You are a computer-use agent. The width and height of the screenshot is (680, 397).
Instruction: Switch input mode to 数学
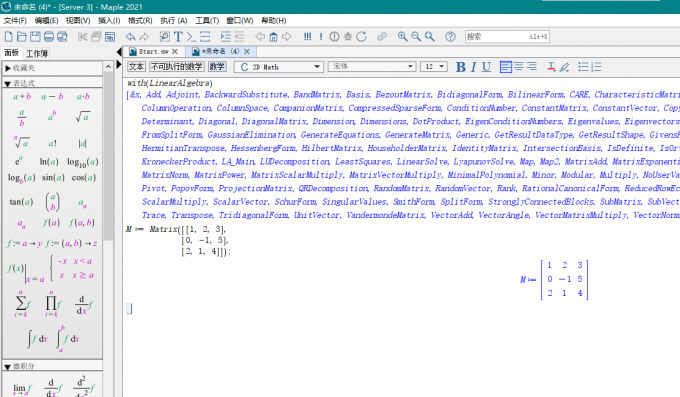tap(217, 66)
